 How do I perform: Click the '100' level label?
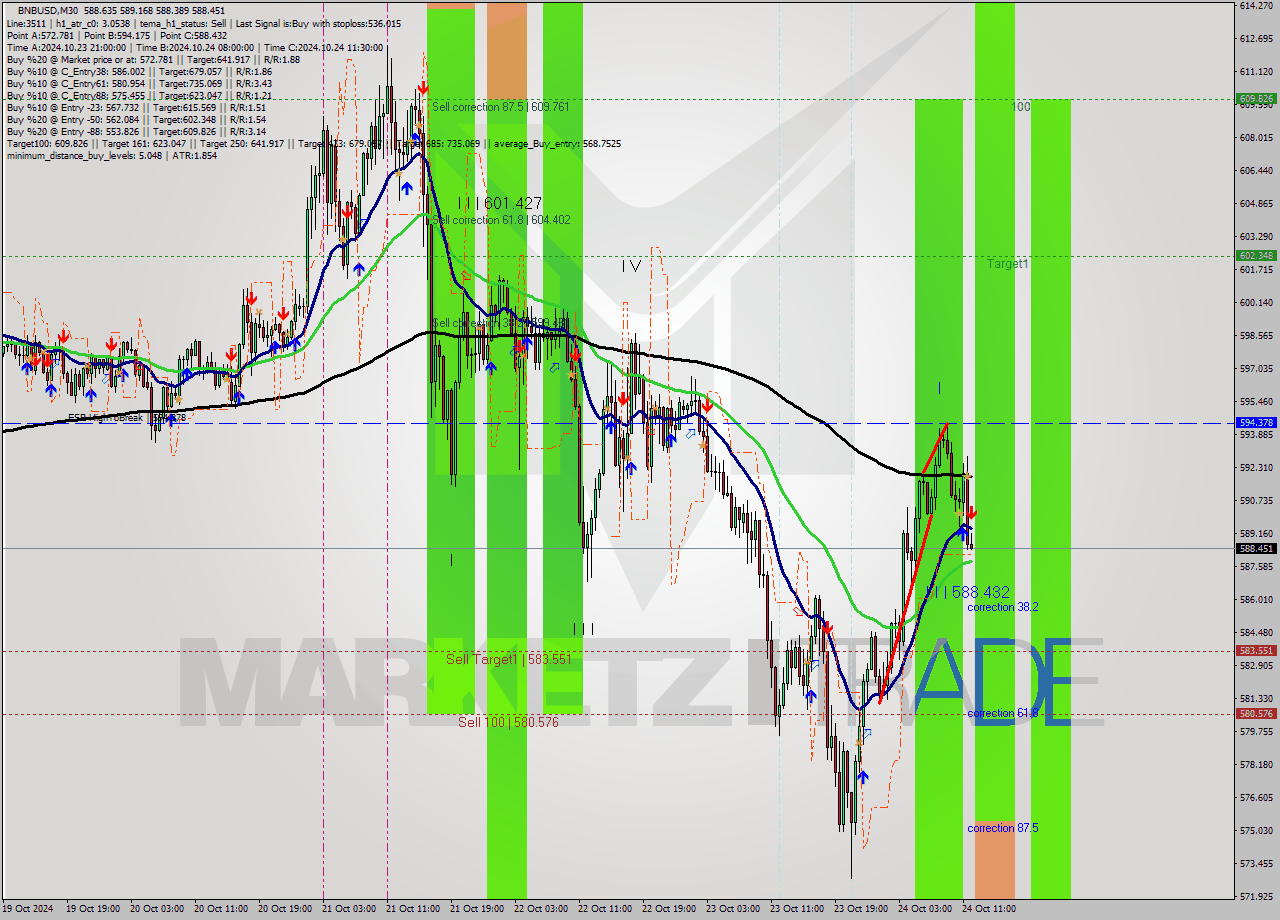point(1020,106)
